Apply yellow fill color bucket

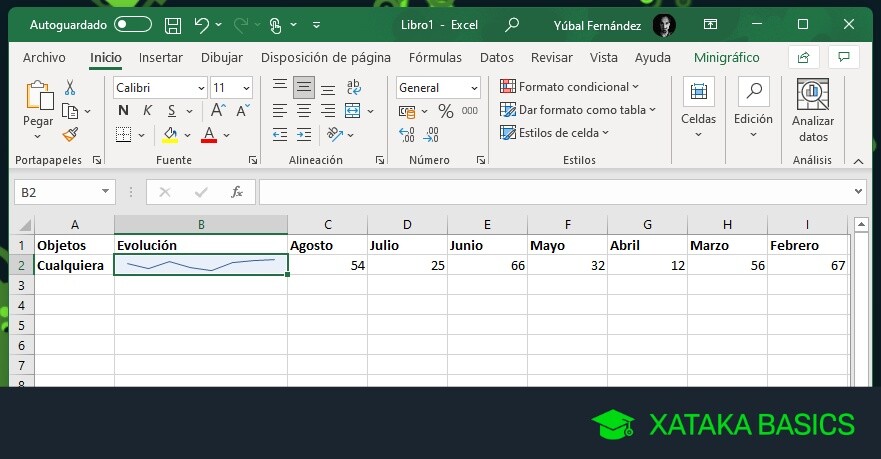[170, 135]
